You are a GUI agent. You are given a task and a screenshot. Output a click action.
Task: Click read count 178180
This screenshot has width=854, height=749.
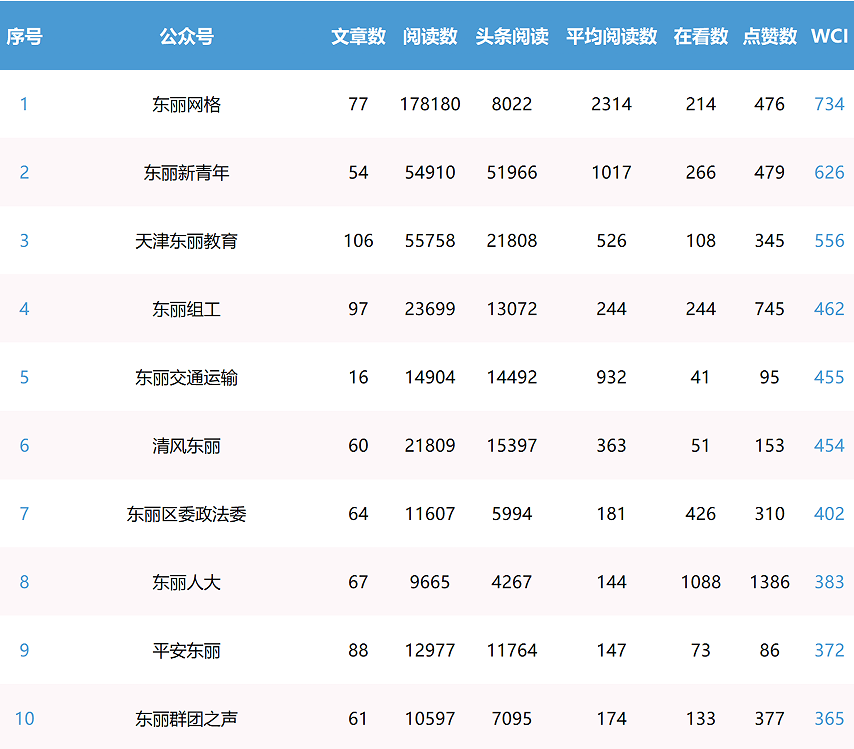430,104
